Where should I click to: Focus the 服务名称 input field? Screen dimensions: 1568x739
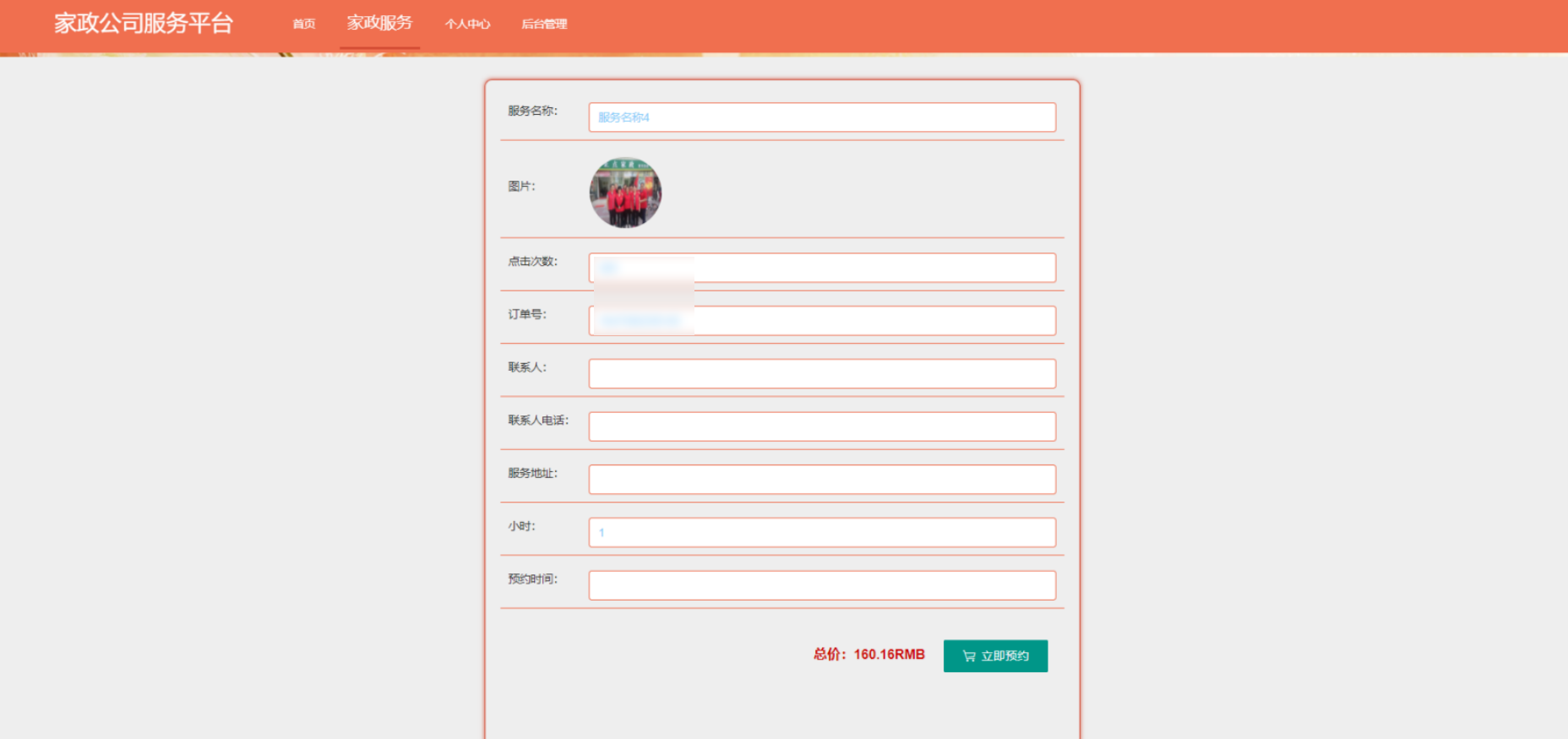822,117
